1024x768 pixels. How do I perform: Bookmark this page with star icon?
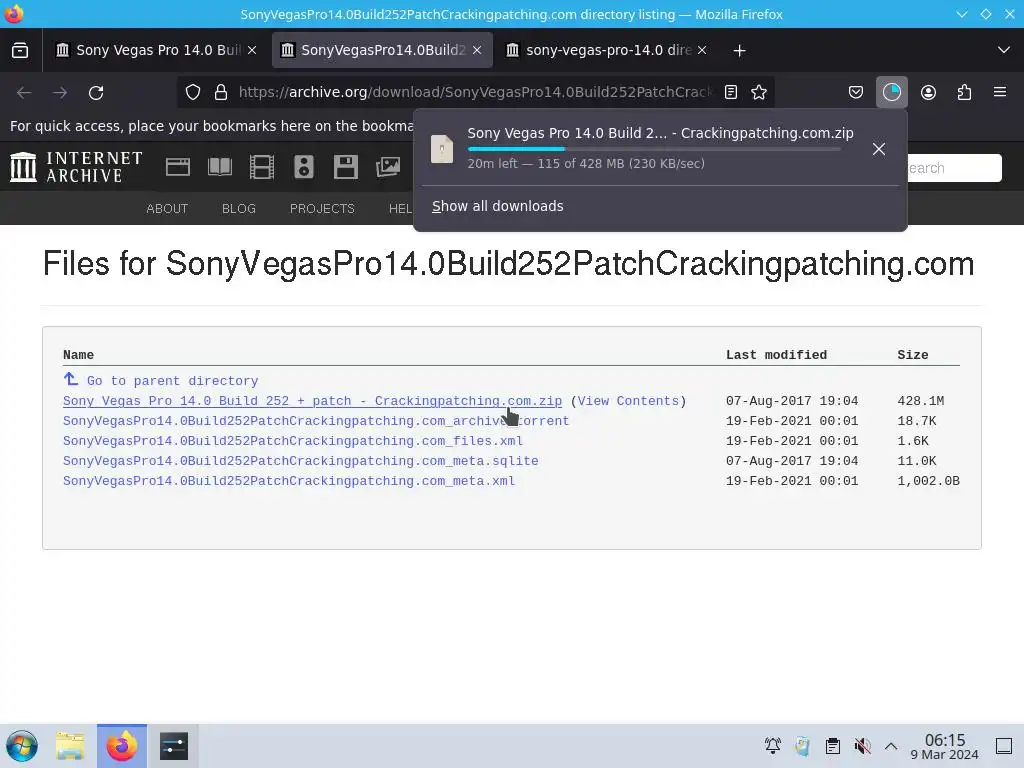[759, 92]
